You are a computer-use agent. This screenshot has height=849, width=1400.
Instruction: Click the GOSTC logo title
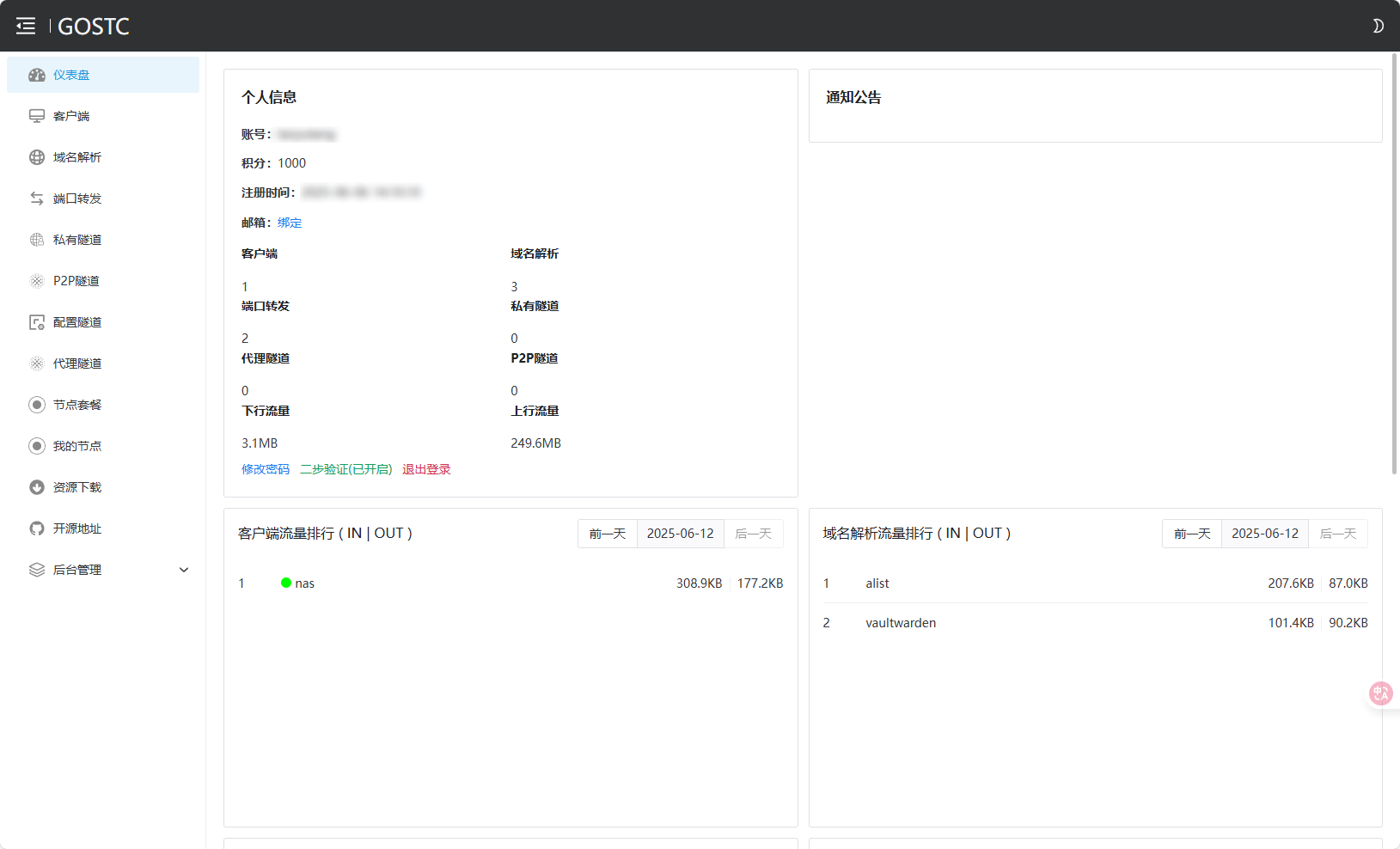pos(93,27)
